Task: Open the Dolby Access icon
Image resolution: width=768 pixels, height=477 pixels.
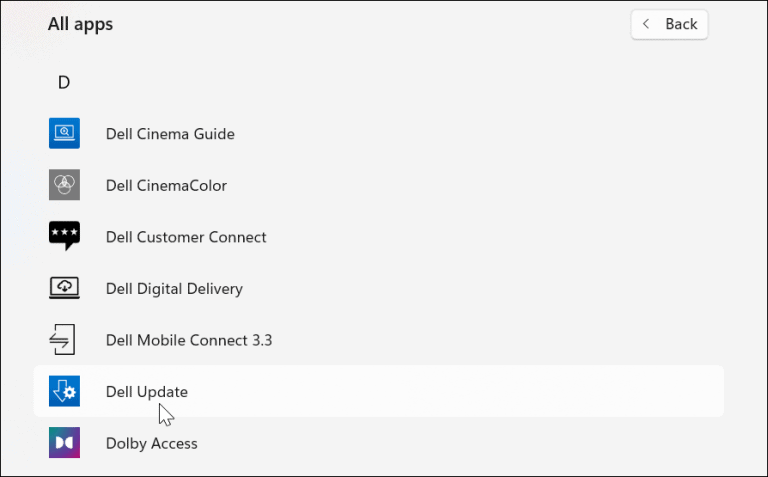Action: point(64,443)
